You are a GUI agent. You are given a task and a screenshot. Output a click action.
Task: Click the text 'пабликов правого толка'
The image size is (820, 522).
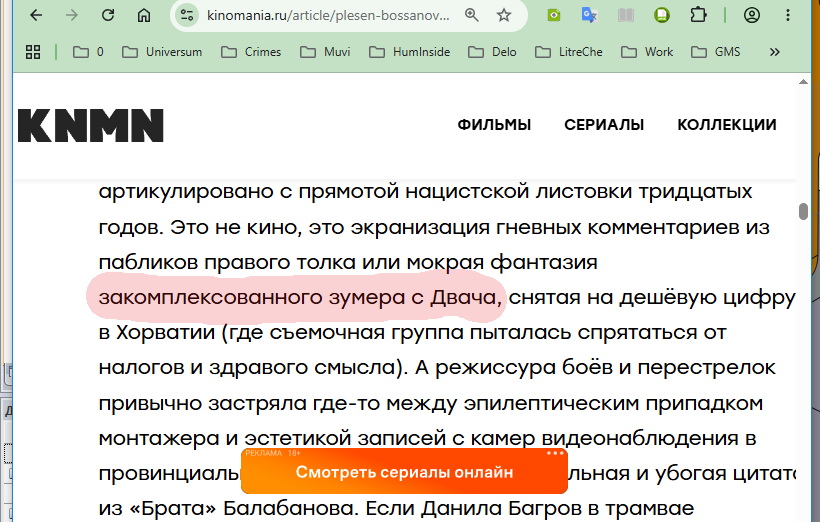[x=227, y=262]
